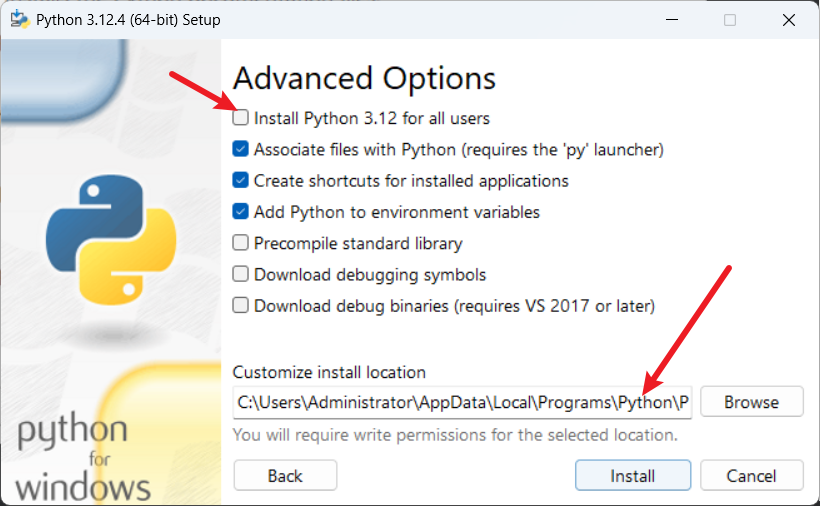
Task: Uncheck Add Python to environment variables
Action: (241, 212)
